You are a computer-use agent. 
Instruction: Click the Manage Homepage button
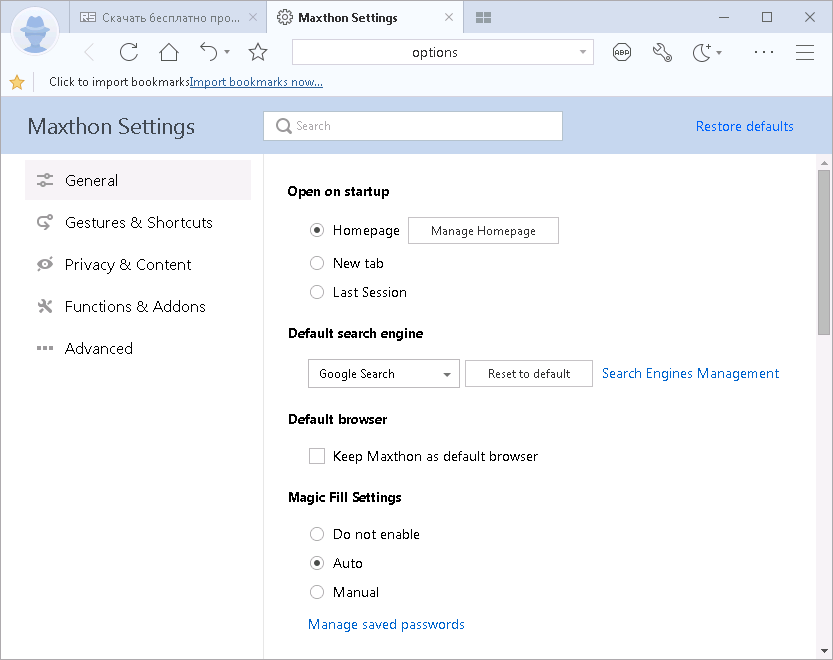pos(483,231)
